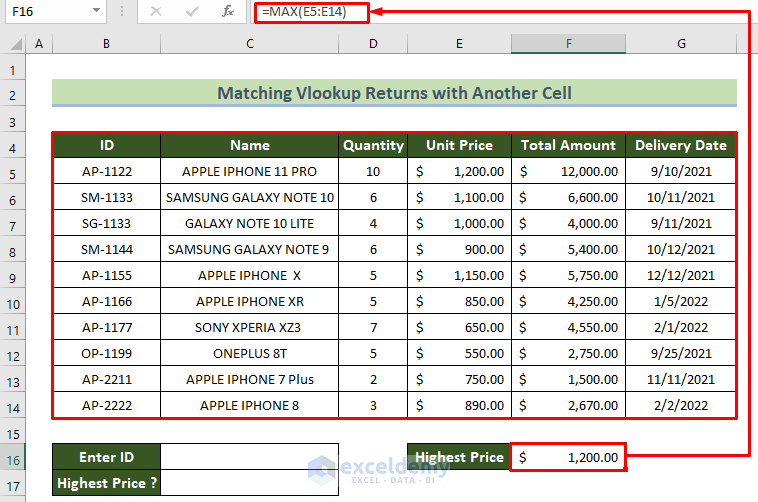Click the ID header cell
The image size is (758, 502).
click(106, 145)
